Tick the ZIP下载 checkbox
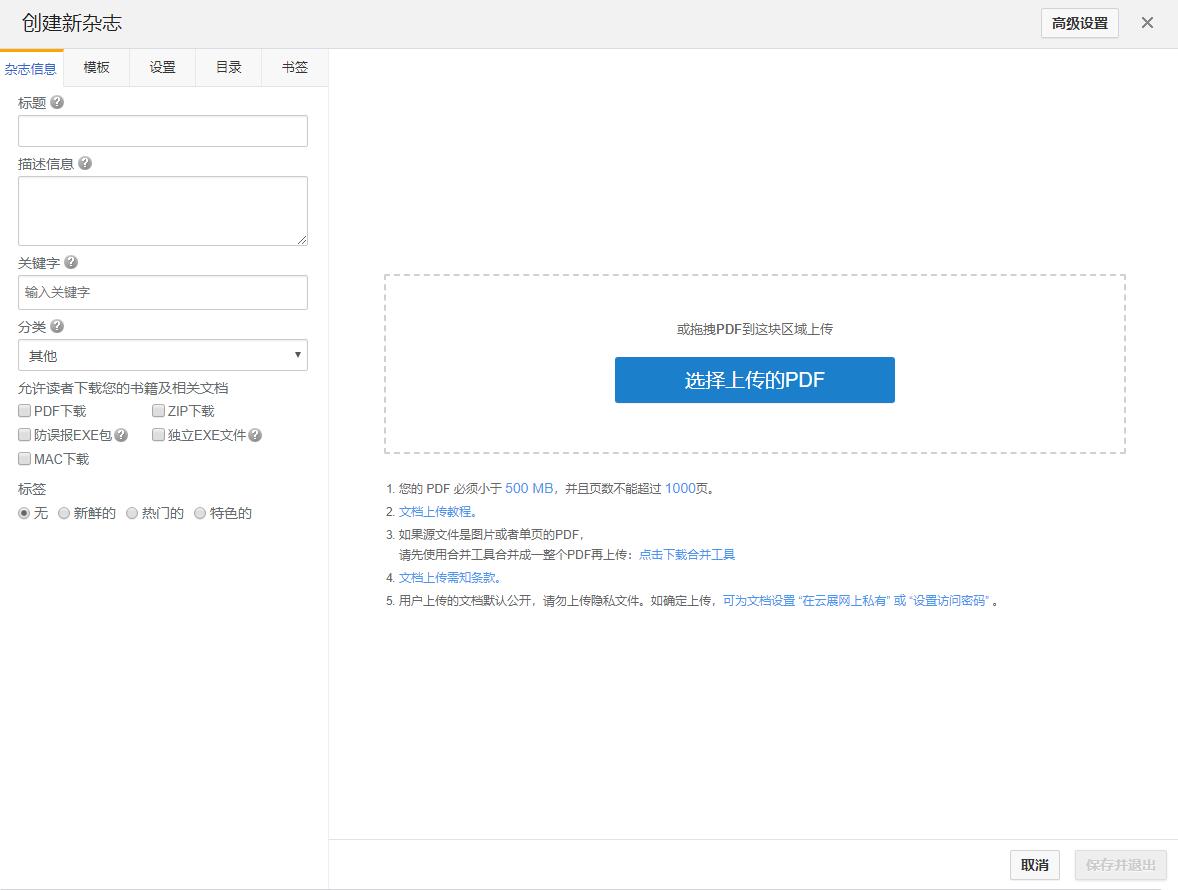The image size is (1178, 890). [x=159, y=410]
